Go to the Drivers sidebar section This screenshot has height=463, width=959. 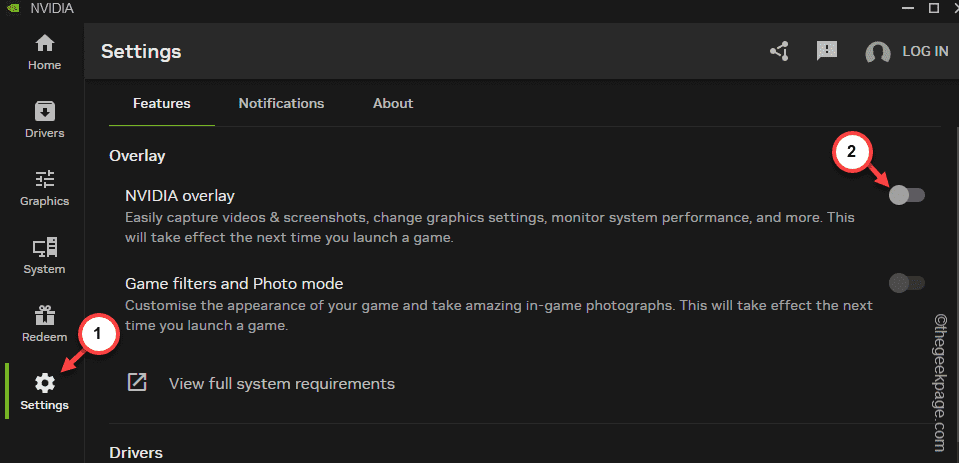coord(44,120)
